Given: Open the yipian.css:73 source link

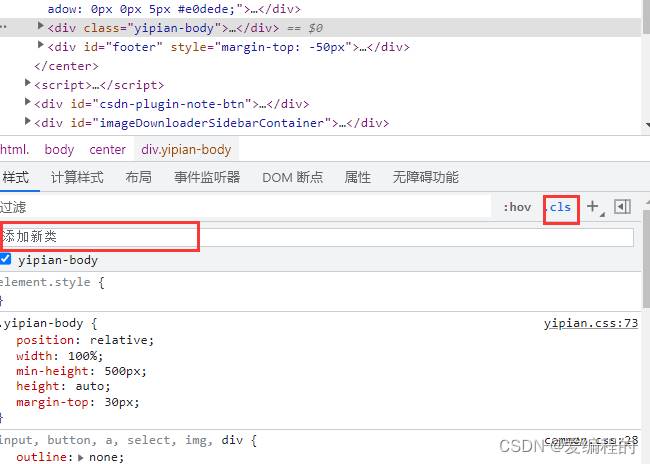Looking at the screenshot, I should click(x=591, y=323).
